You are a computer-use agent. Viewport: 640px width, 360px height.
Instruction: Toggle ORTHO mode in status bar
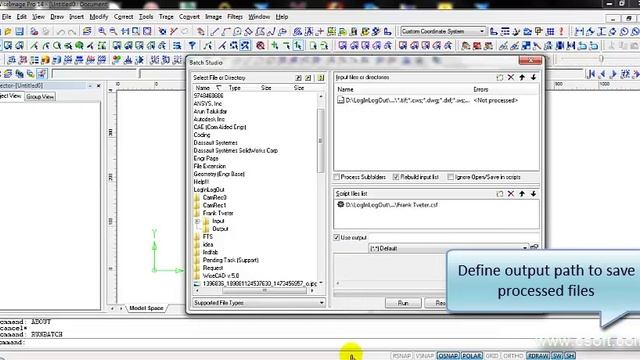(513, 356)
